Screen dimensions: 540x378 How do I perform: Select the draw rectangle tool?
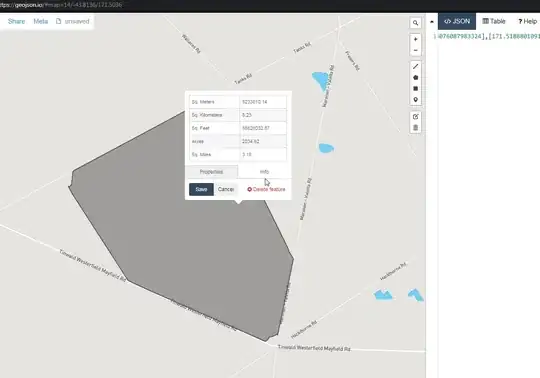[415, 88]
